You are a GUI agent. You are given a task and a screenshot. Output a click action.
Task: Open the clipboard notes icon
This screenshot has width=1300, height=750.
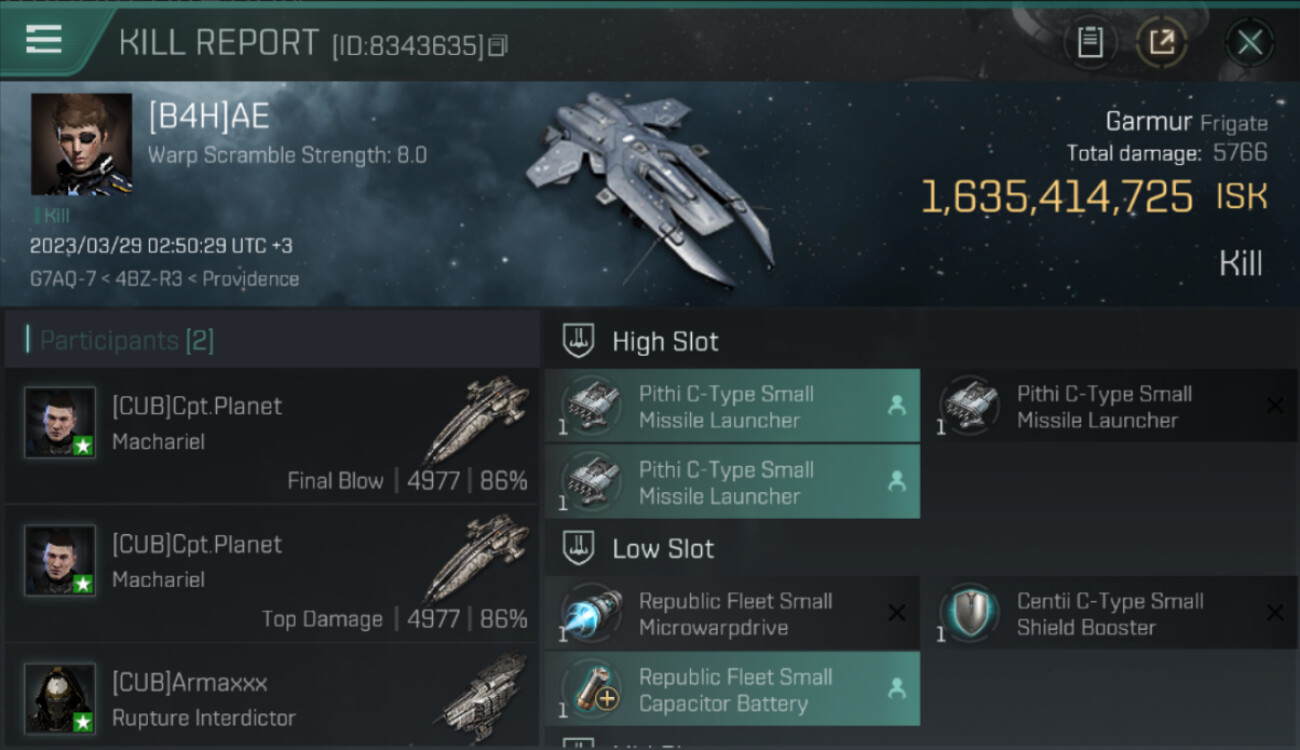pos(1091,43)
